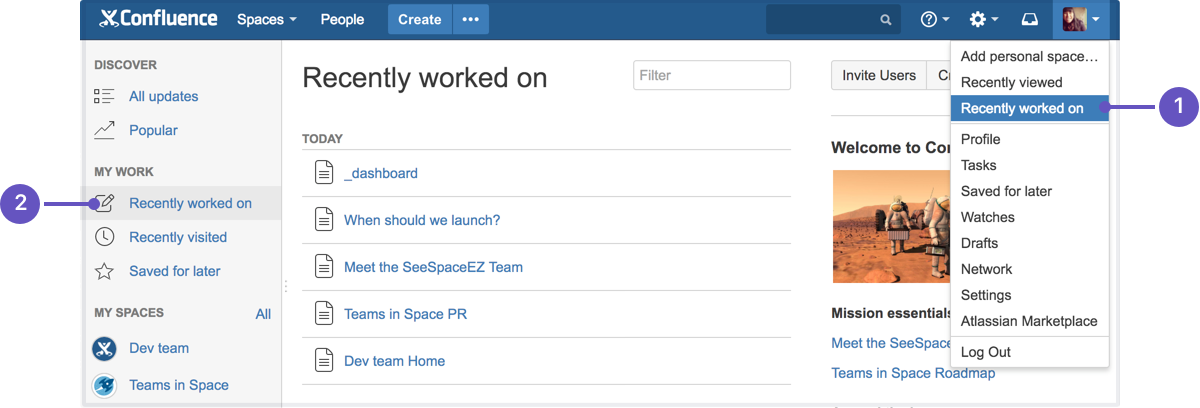Click the sidebar collapse handle

tap(285, 286)
